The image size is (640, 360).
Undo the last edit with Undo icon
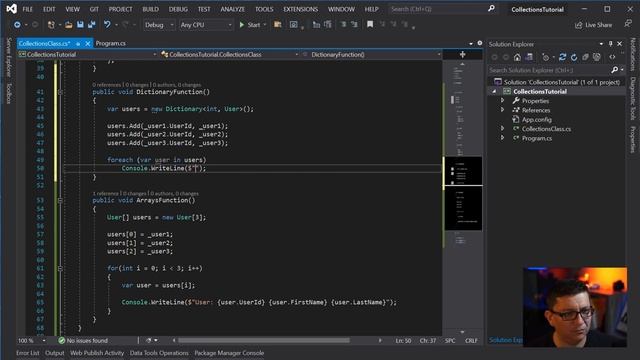(x=107, y=25)
